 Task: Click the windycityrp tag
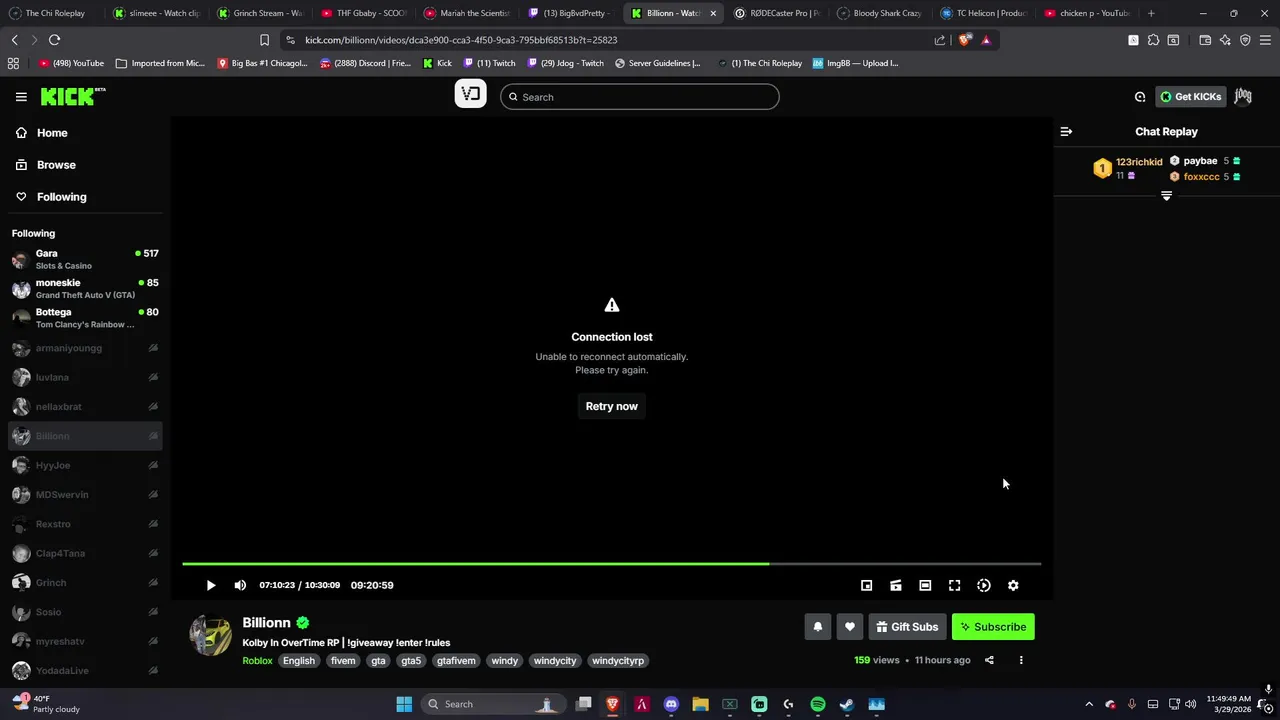tap(618, 661)
